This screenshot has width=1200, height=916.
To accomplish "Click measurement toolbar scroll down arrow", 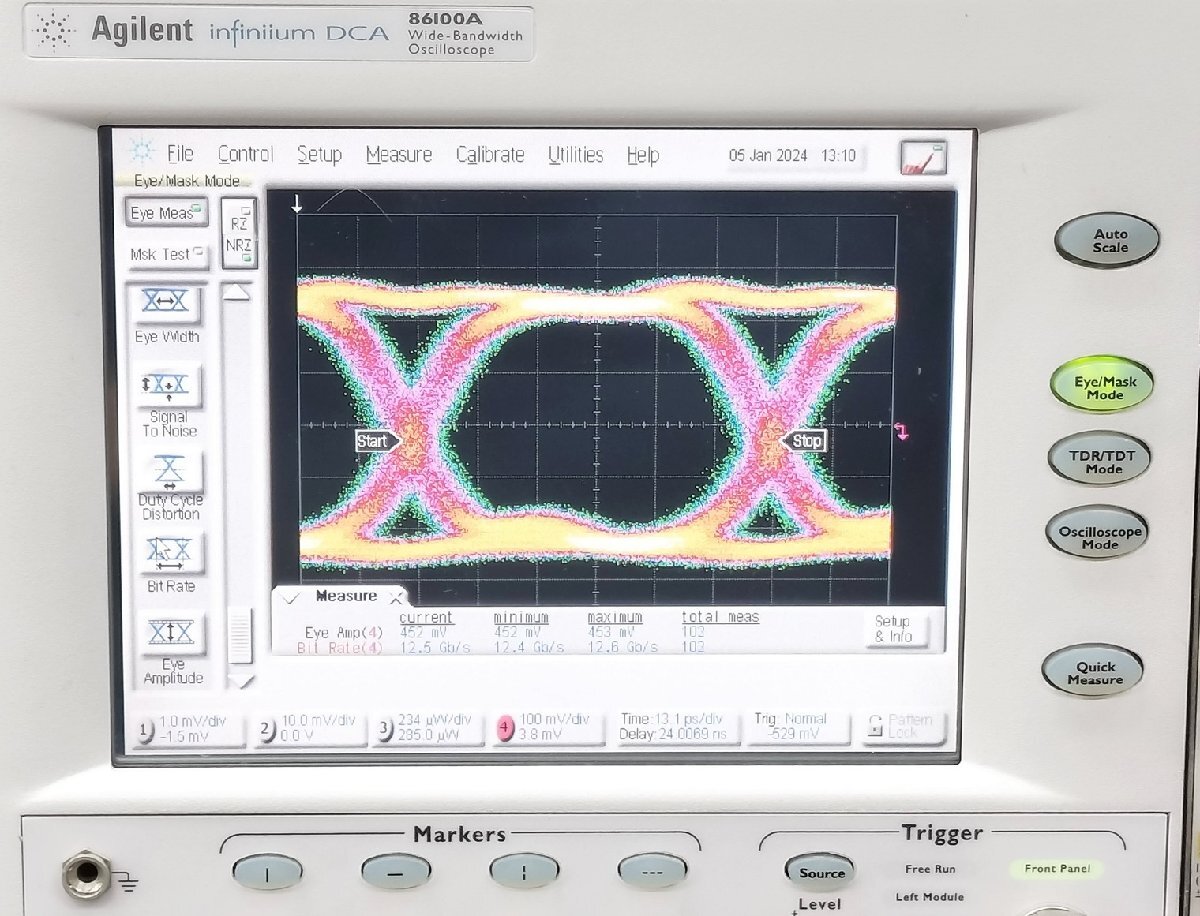I will [240, 680].
